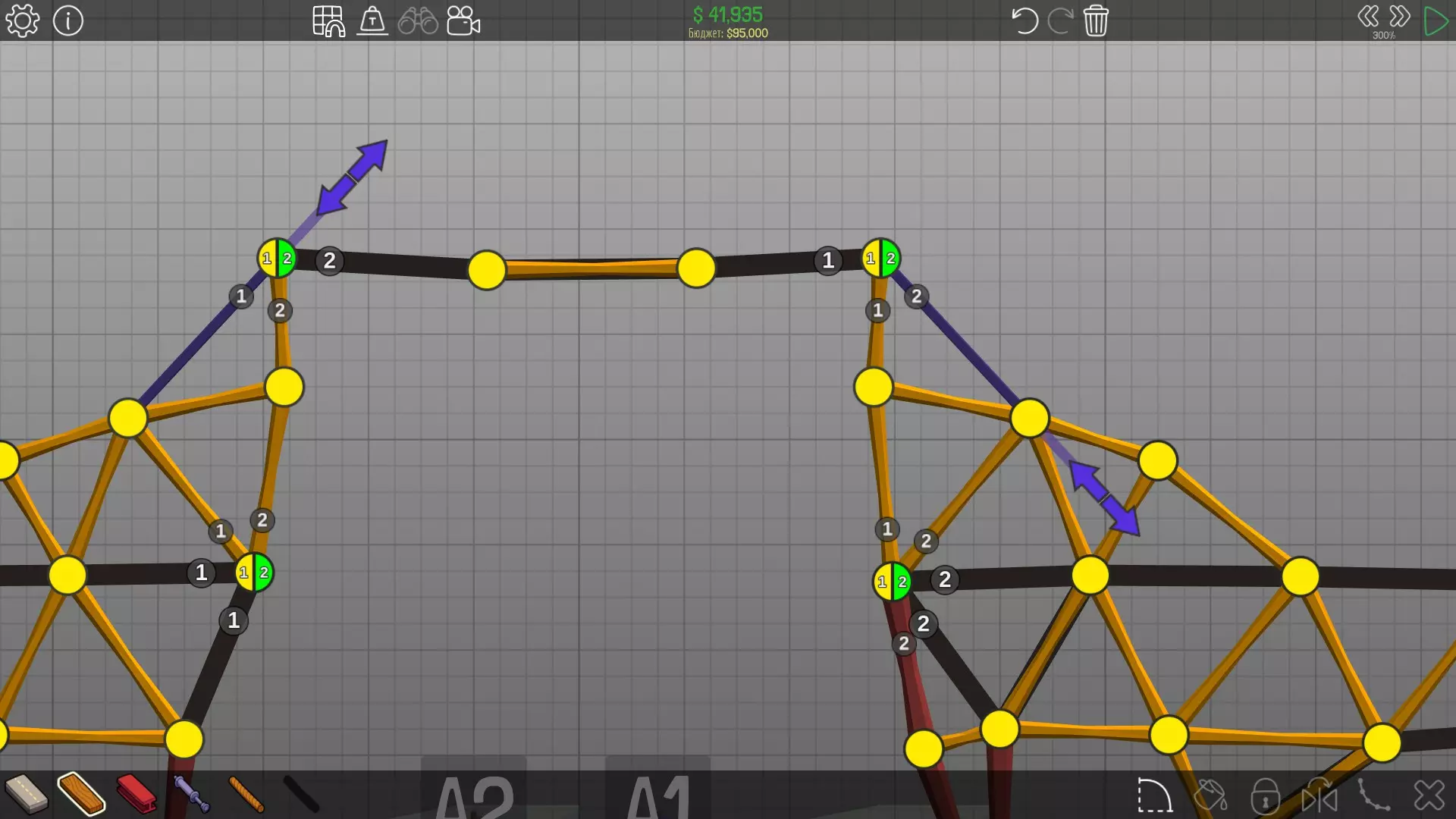Click the paint bucket fill tool
This screenshot has width=1456, height=819.
pos(1210,795)
